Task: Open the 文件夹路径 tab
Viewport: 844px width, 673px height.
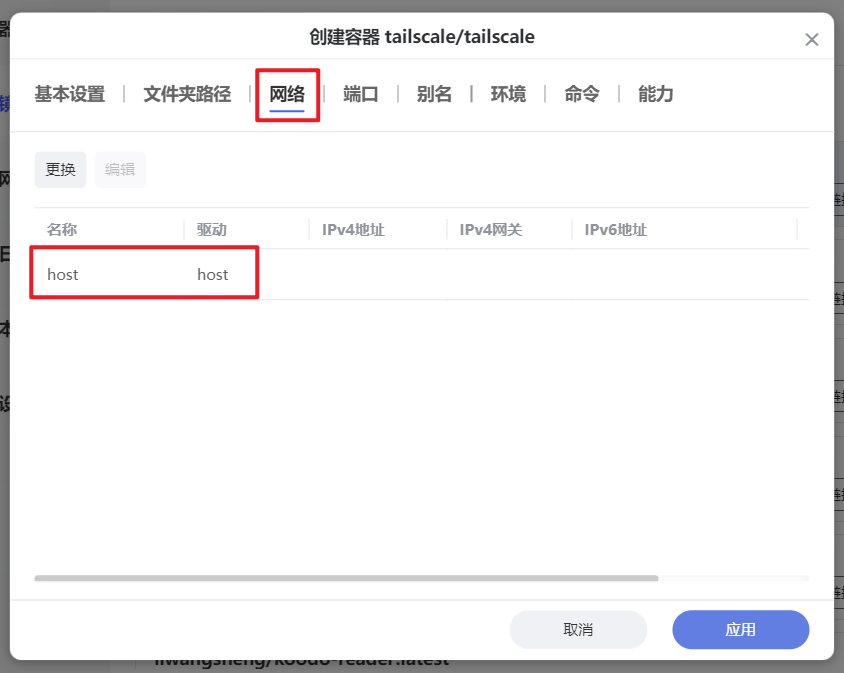Action: click(185, 94)
